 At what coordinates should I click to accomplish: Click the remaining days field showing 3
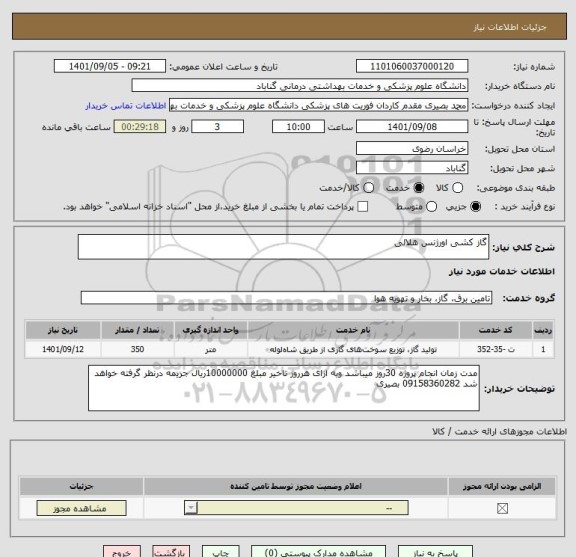(217, 127)
